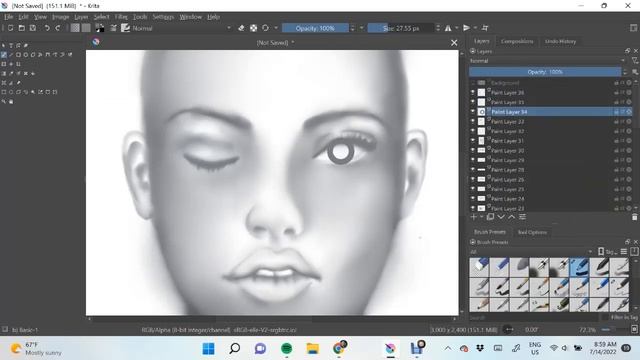
Task: Open the brush blending mode dropdown Normal
Action: 182,28
